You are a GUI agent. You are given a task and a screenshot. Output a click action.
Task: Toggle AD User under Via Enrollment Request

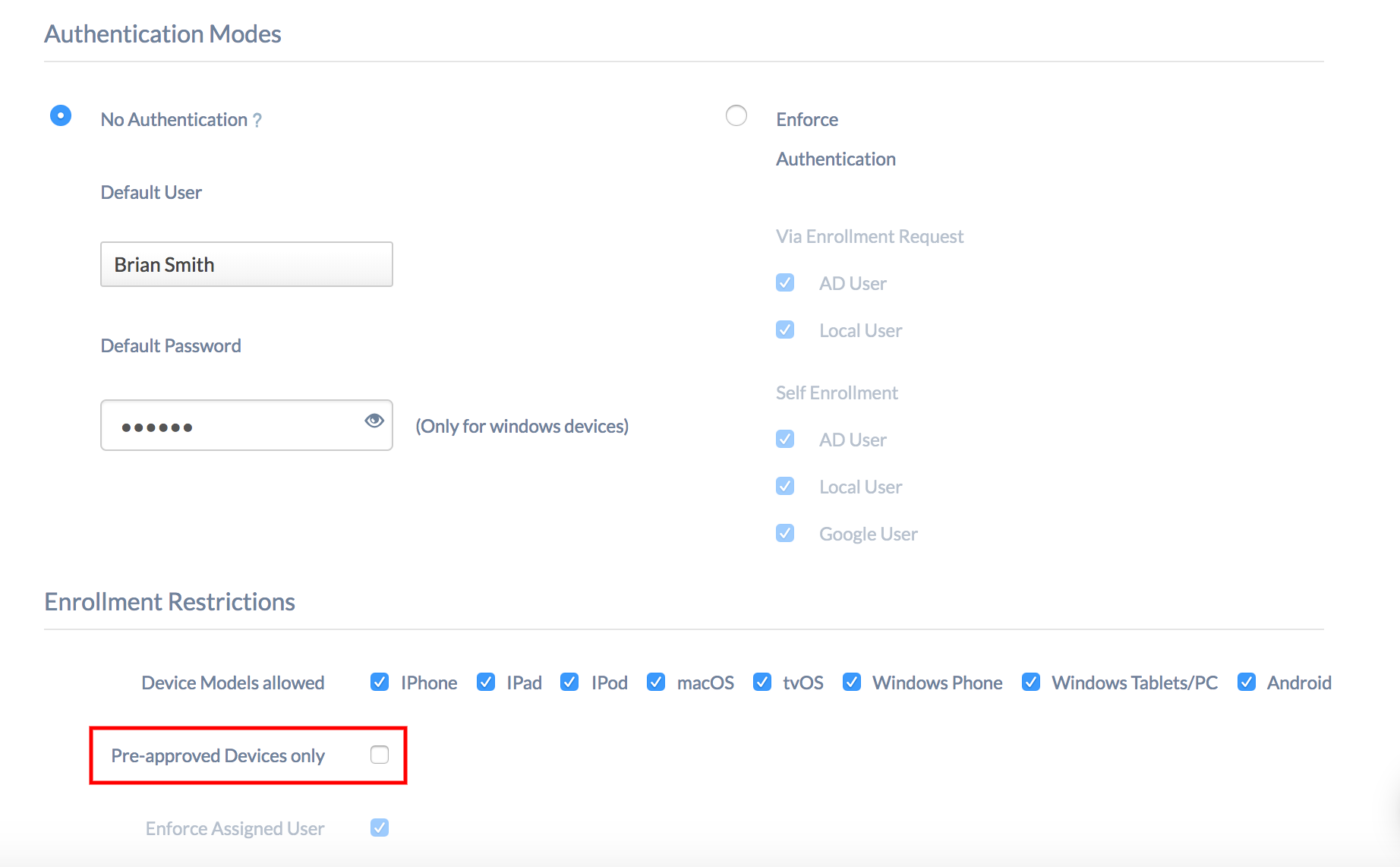pyautogui.click(x=785, y=282)
